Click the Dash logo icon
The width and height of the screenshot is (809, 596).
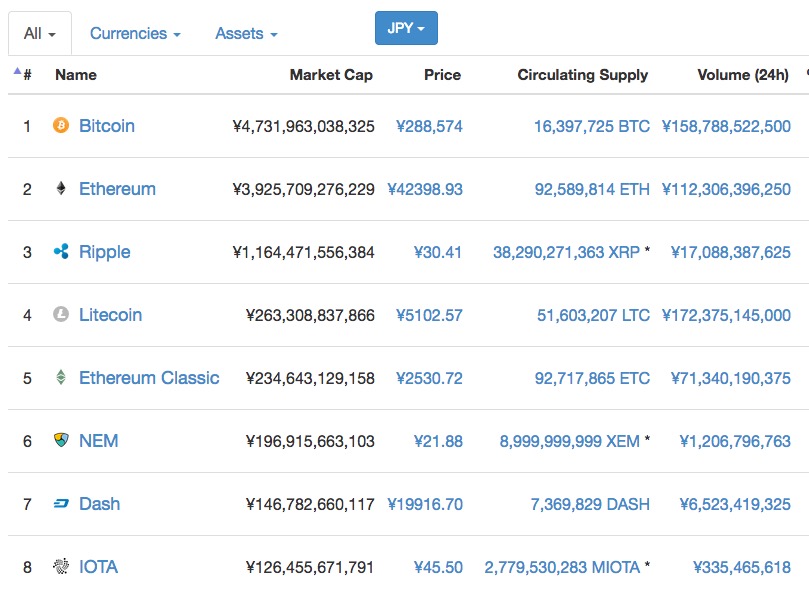61,504
